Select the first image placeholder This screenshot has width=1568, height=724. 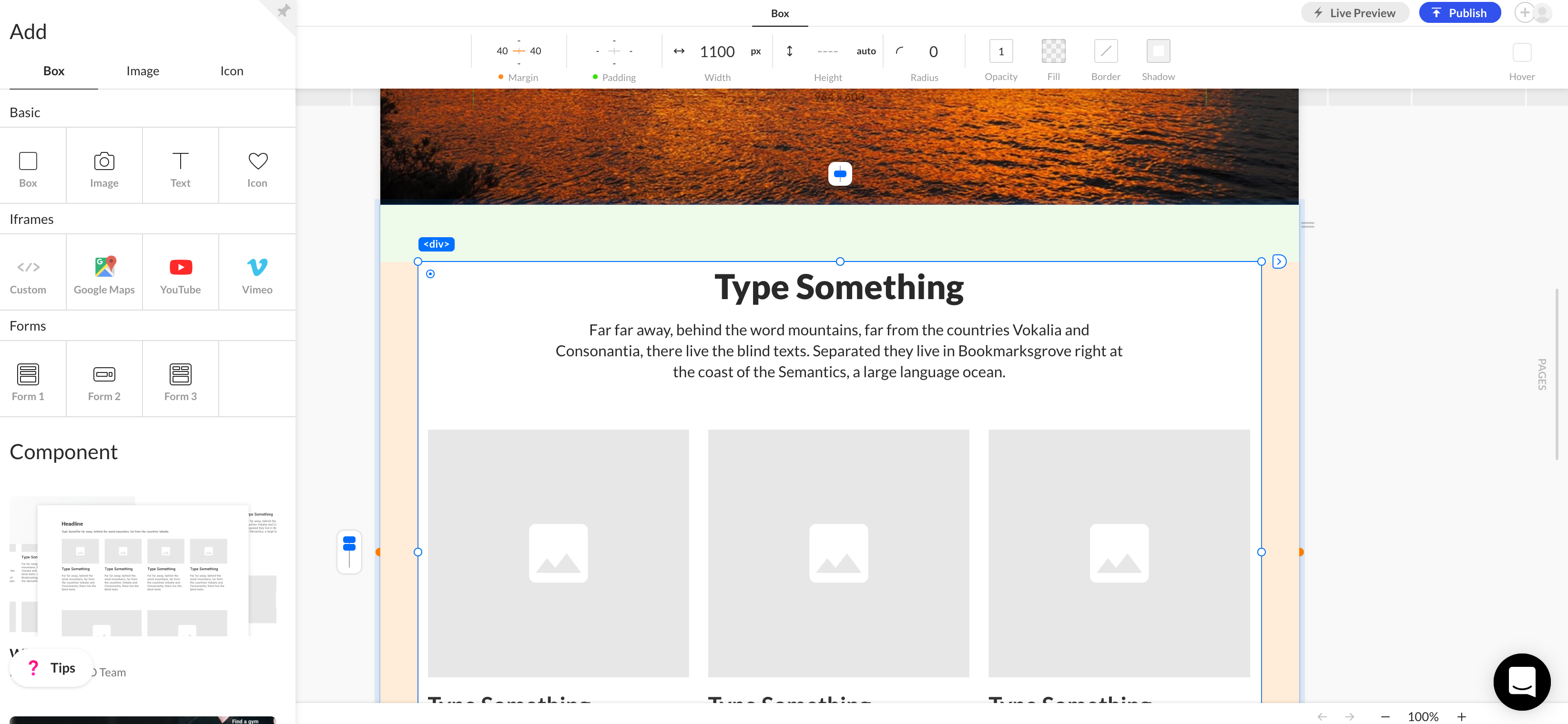point(558,553)
